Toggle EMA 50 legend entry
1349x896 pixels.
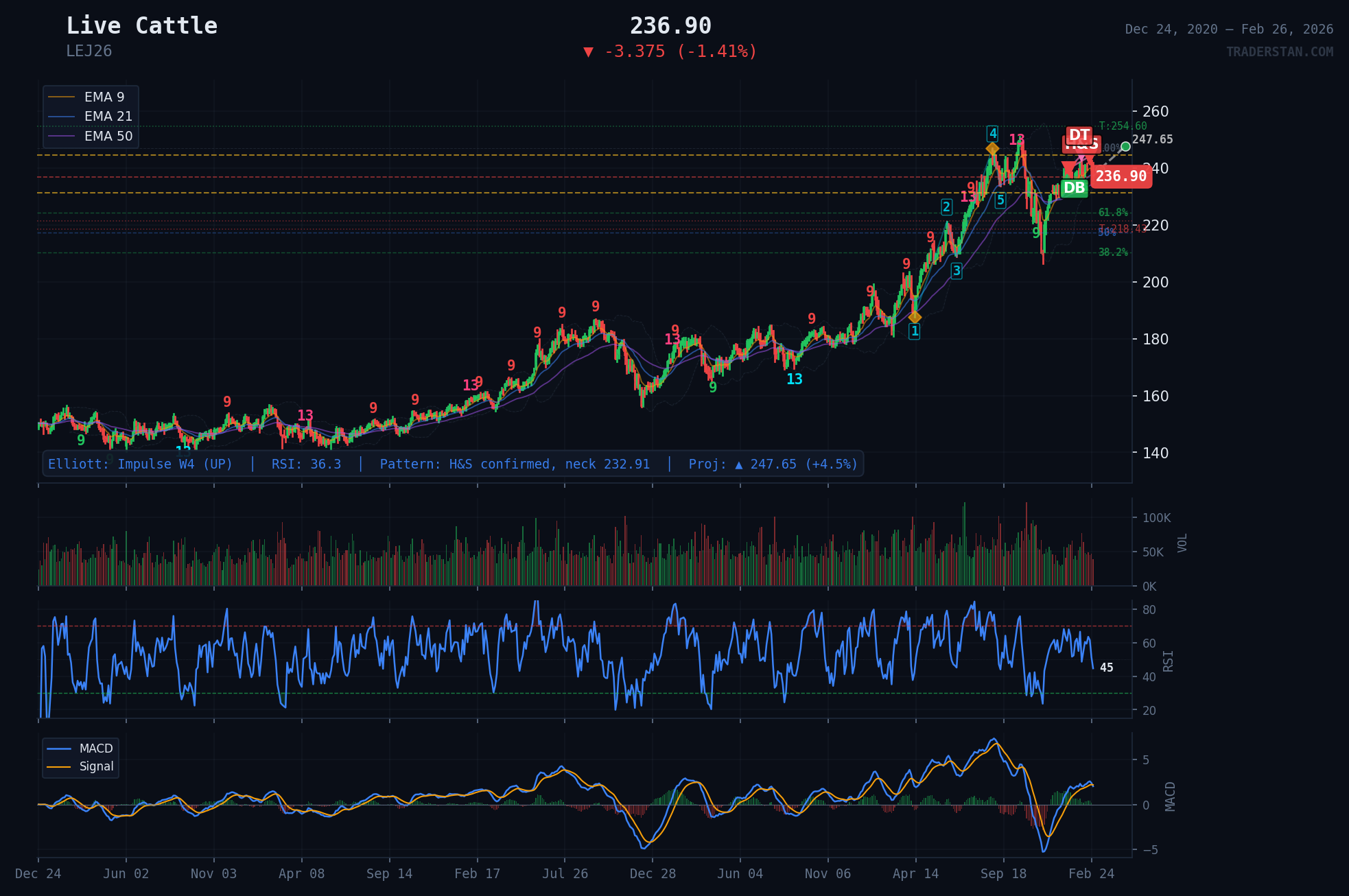click(x=108, y=136)
